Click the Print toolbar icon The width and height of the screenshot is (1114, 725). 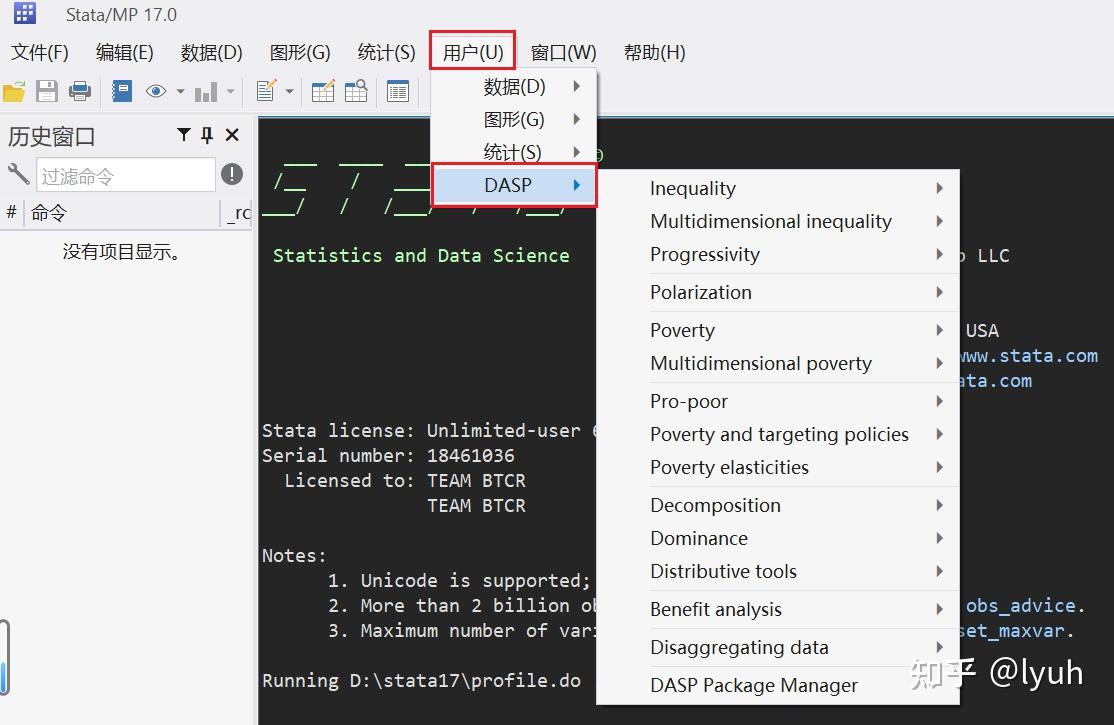tap(80, 90)
